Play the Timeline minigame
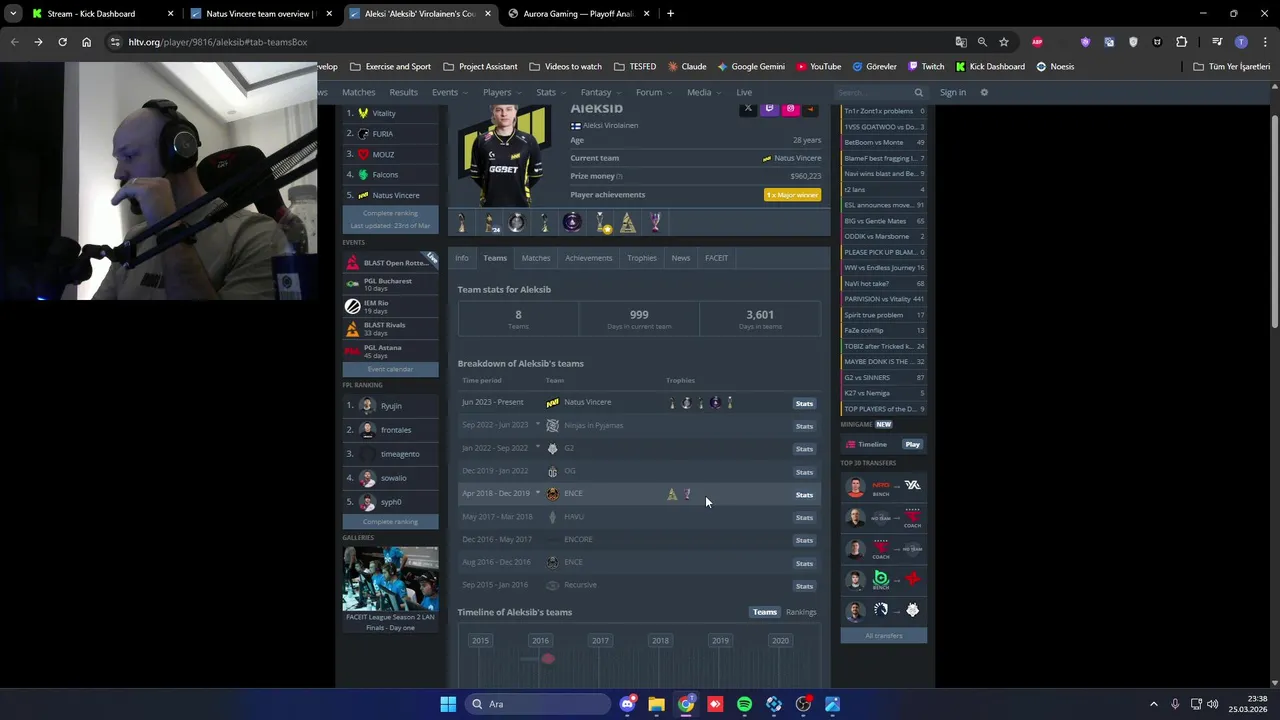This screenshot has height=720, width=1280. click(x=912, y=444)
